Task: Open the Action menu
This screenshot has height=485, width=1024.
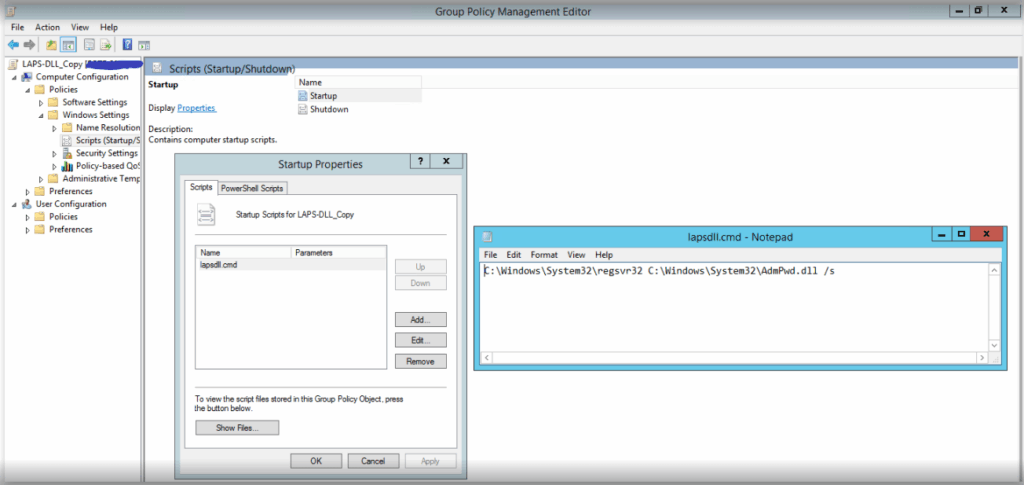Action: pyautogui.click(x=47, y=27)
